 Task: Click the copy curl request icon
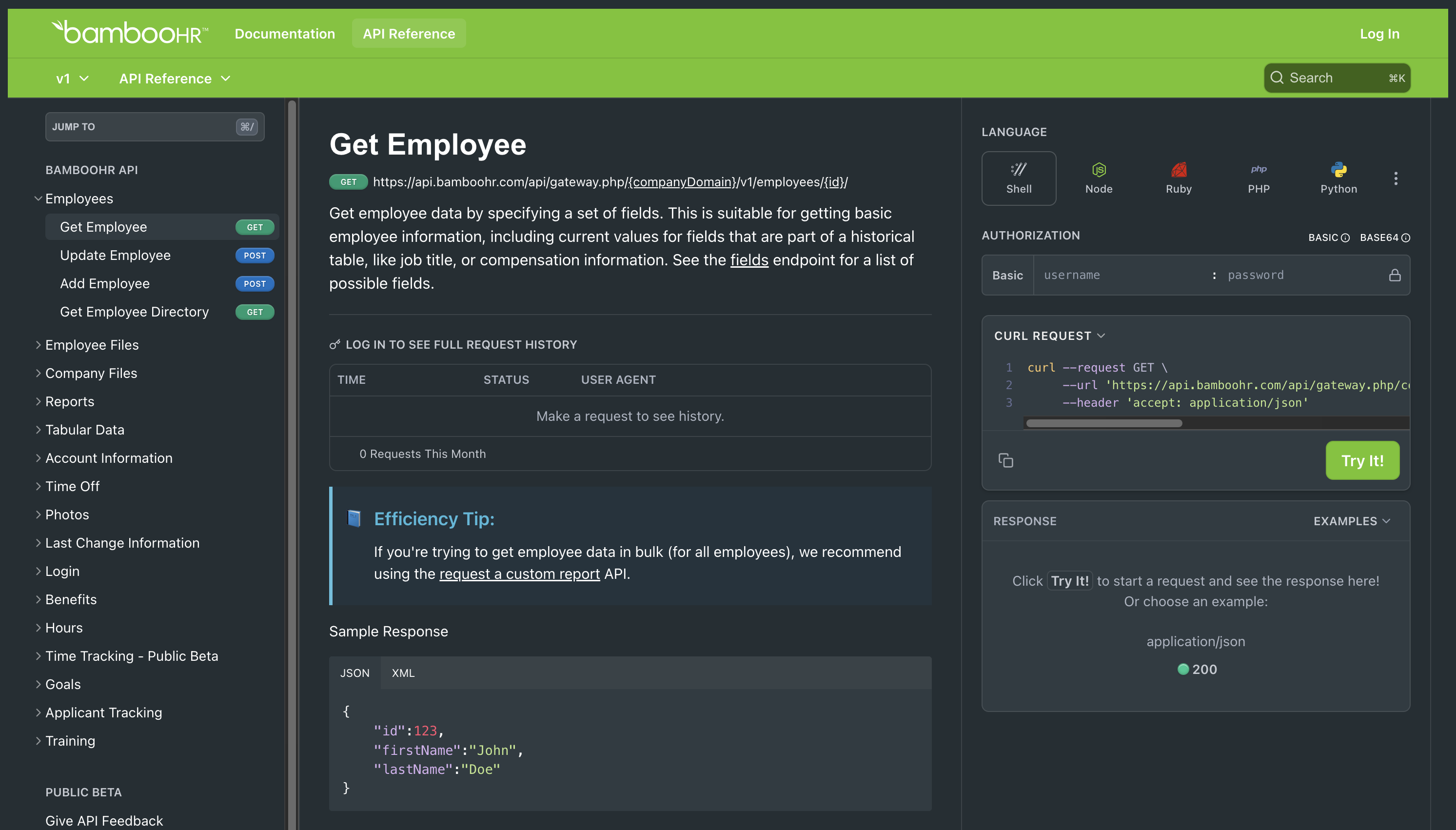click(x=1006, y=460)
